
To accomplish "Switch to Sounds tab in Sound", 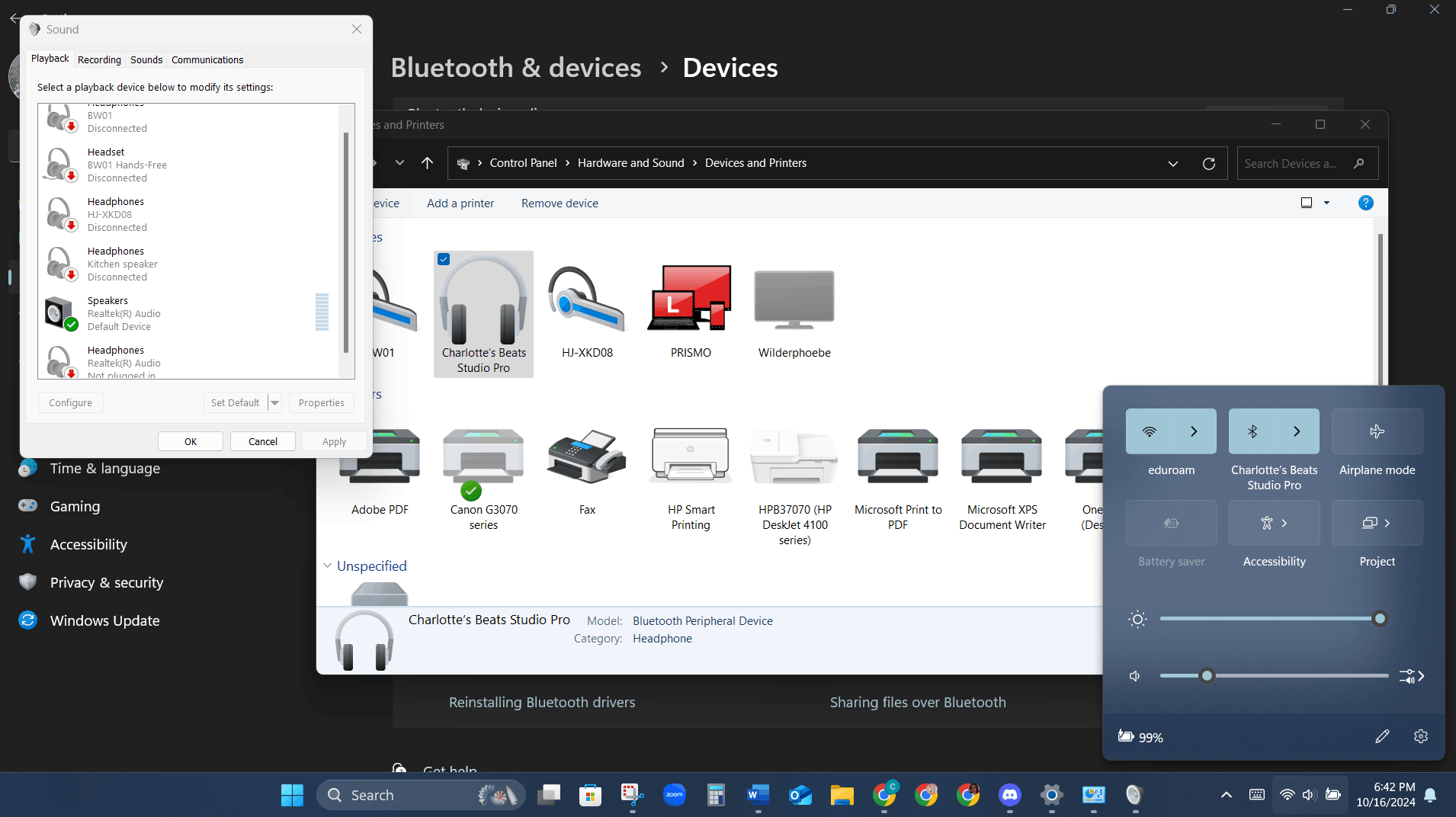I will click(x=146, y=59).
